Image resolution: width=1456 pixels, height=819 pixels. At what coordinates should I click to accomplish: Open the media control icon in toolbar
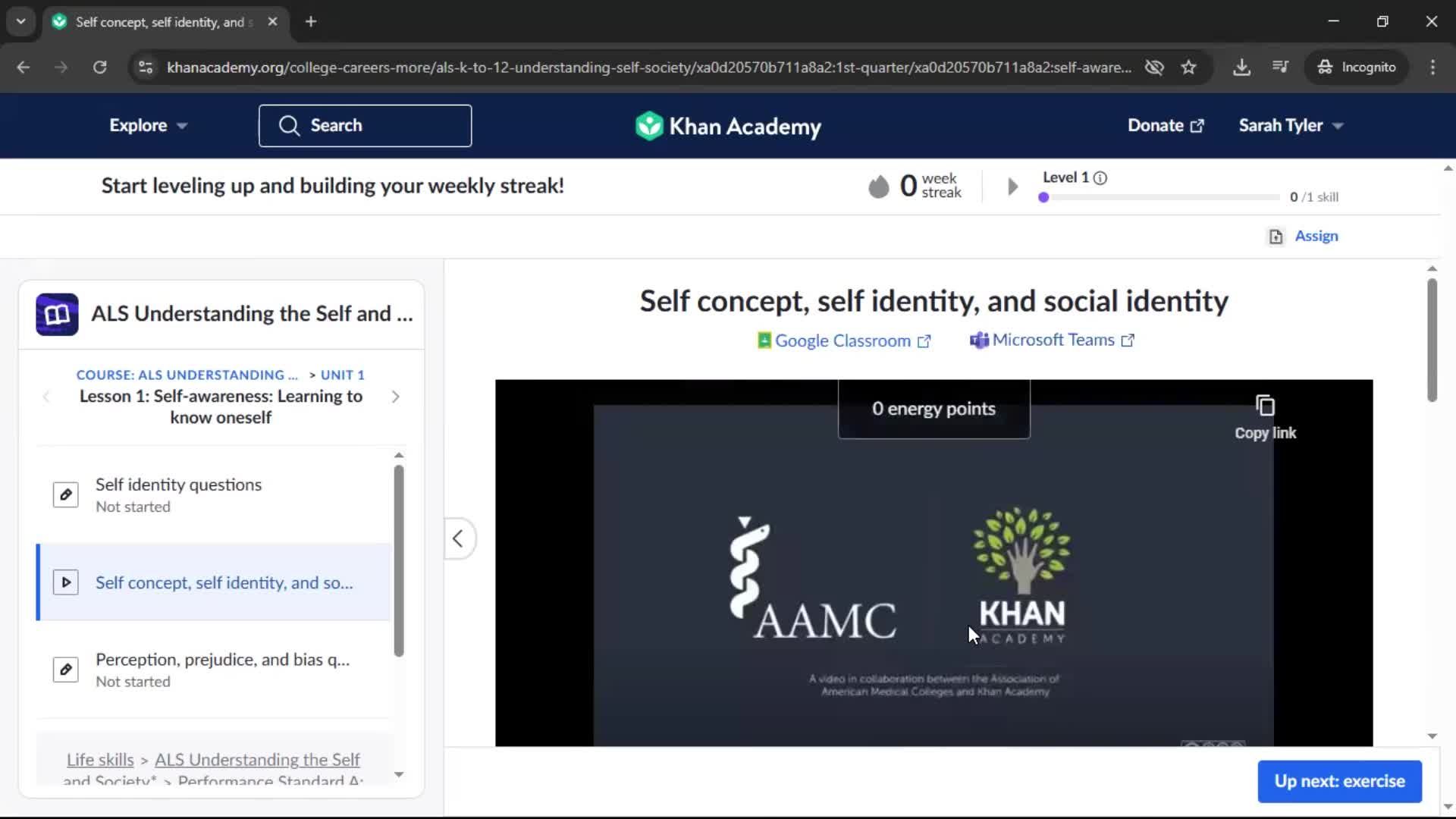[x=1280, y=67]
